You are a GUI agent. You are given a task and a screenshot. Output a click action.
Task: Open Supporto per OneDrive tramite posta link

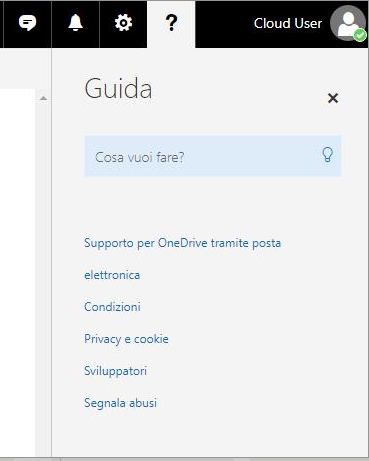(x=182, y=243)
